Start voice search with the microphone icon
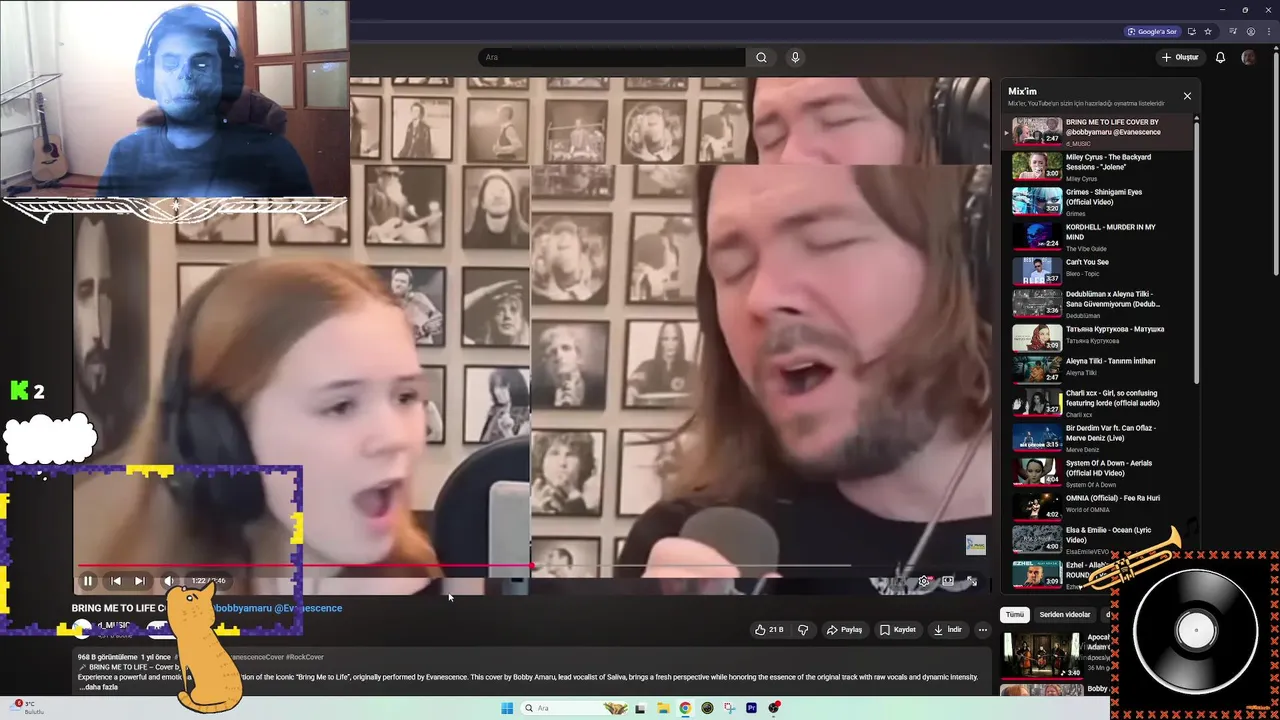The image size is (1280, 720). 795,57
